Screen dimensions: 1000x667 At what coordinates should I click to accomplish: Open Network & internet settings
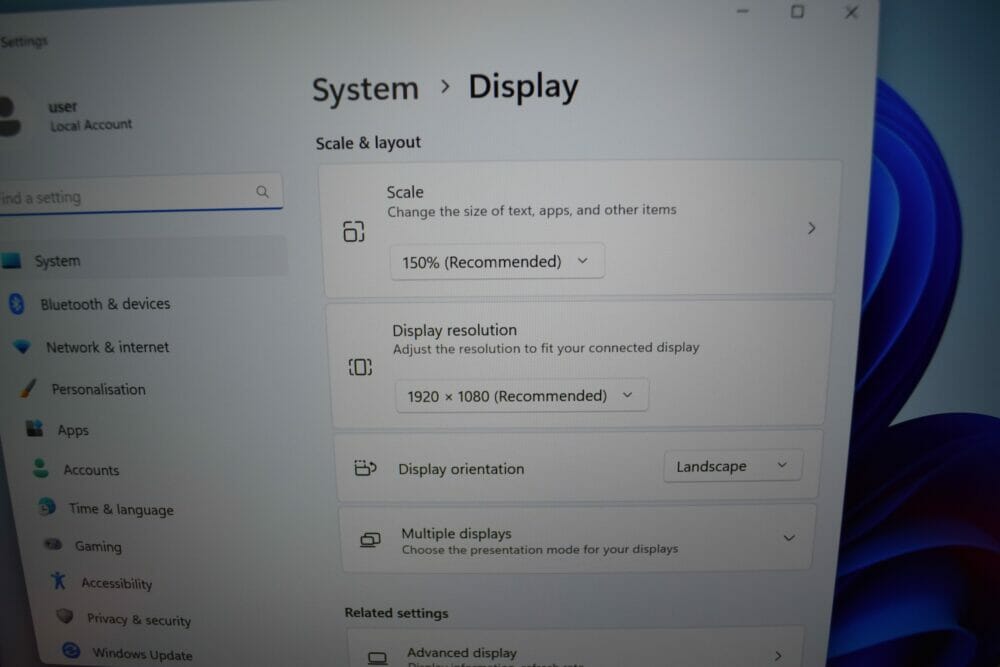(108, 347)
